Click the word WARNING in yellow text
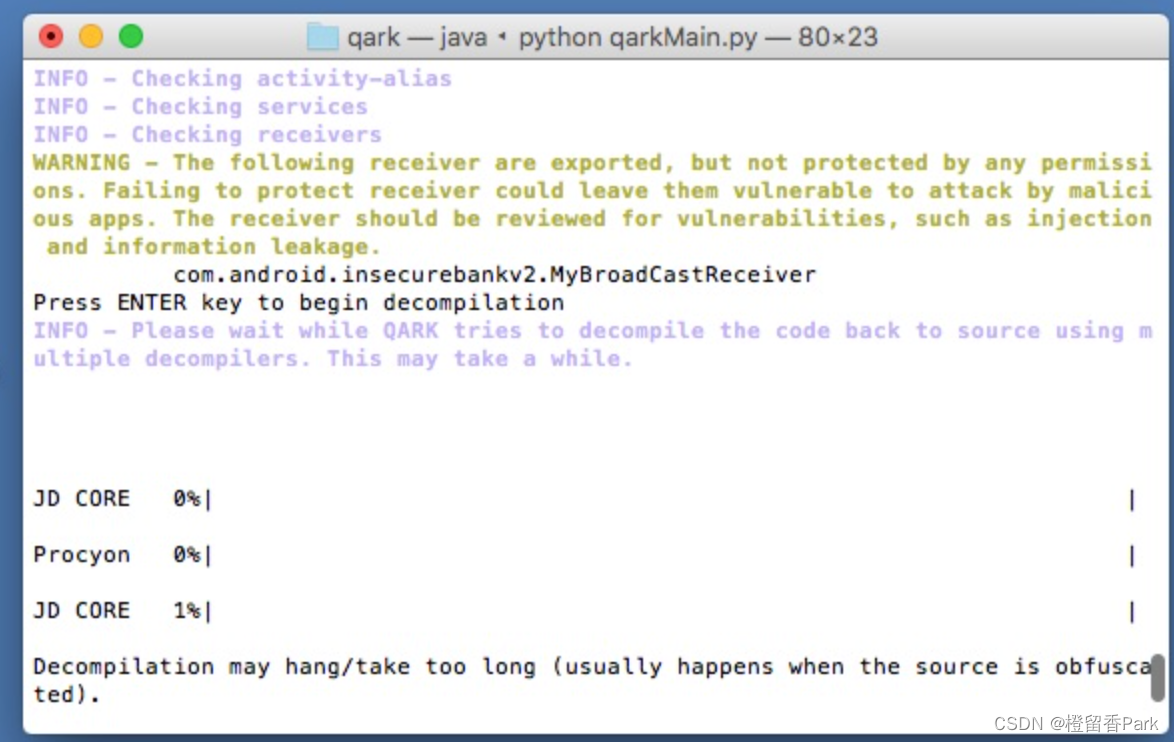This screenshot has height=742, width=1174. [x=81, y=162]
